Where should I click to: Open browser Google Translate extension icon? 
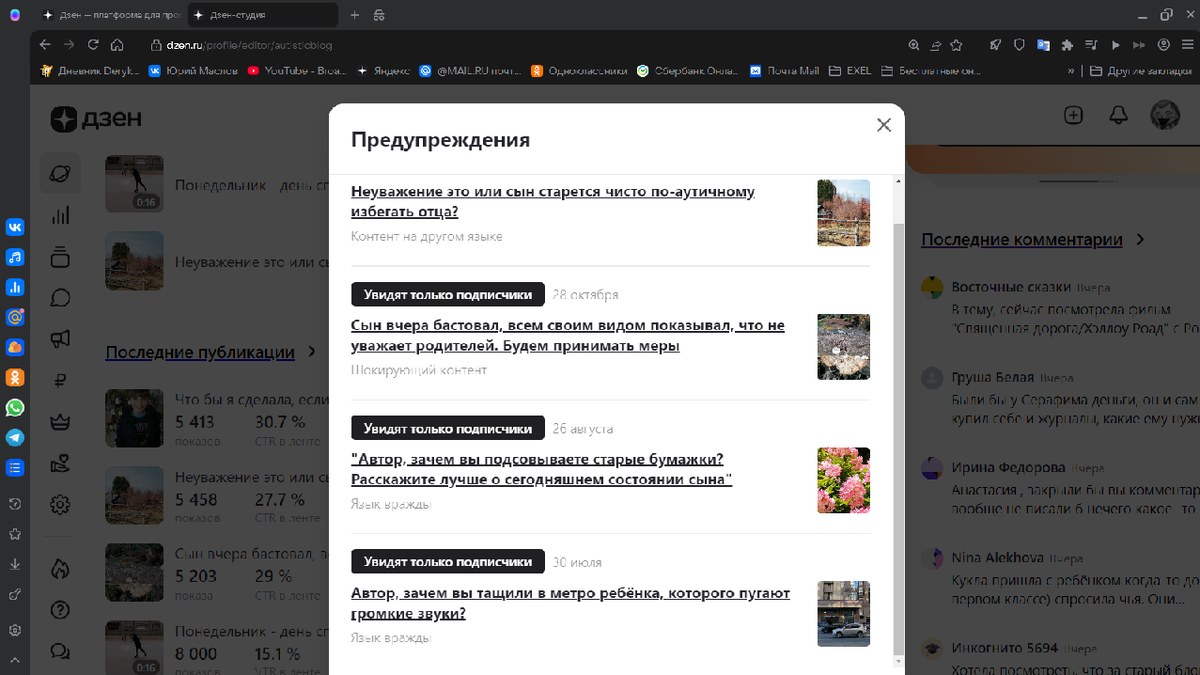[1043, 44]
